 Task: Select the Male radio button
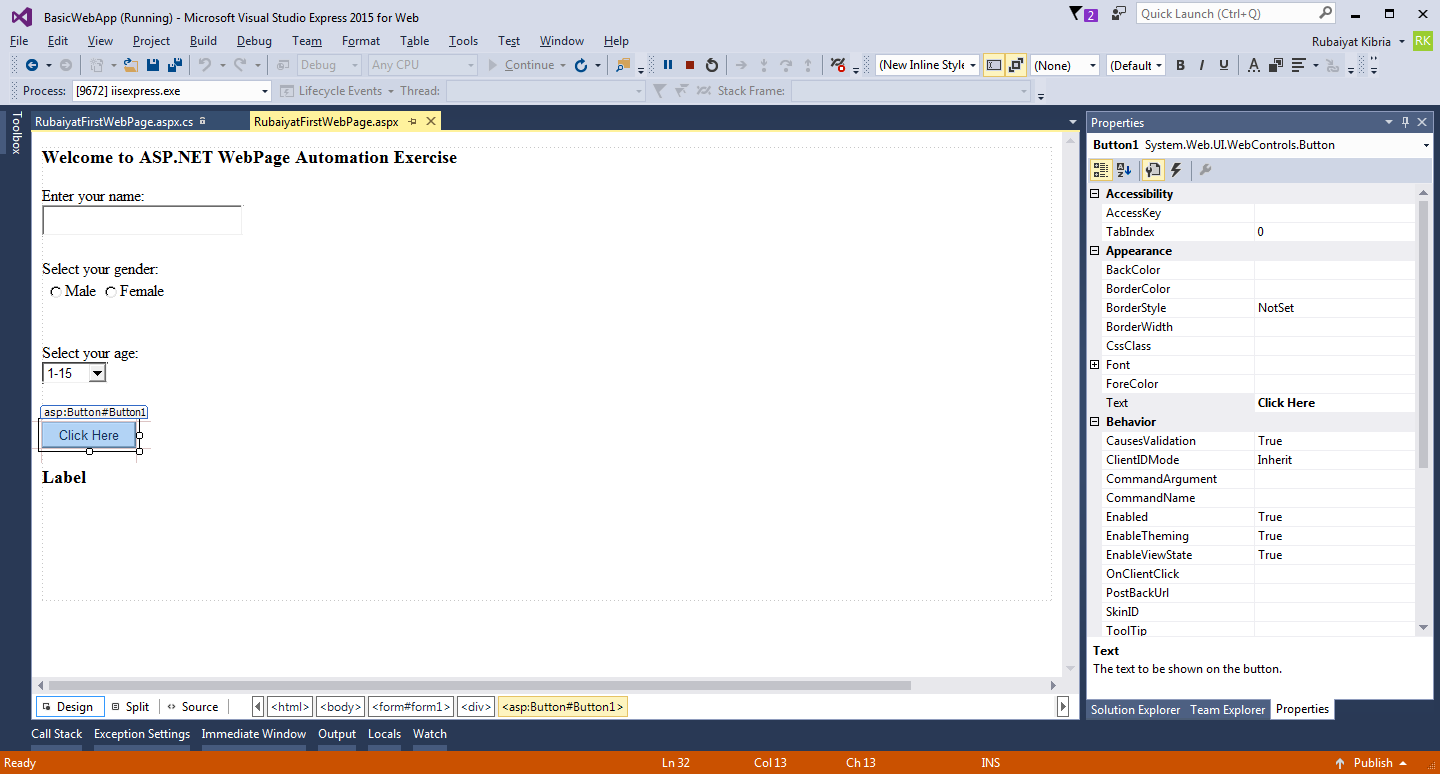55,292
